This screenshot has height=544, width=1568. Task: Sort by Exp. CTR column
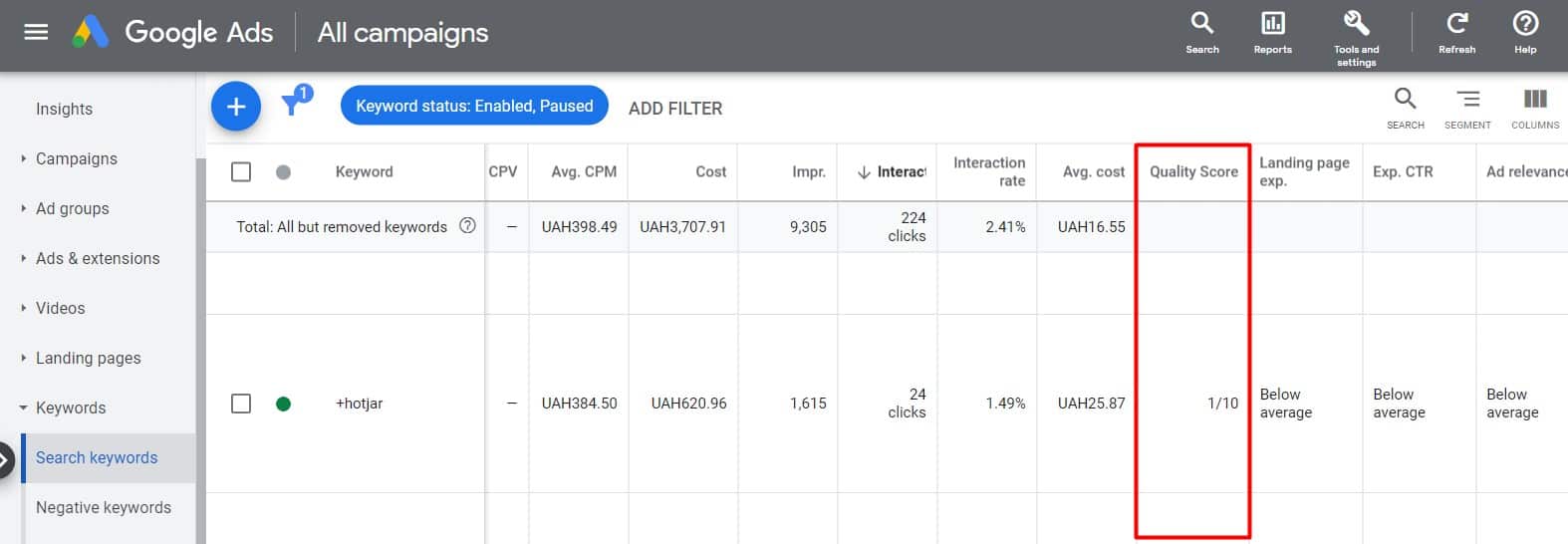pyautogui.click(x=1403, y=171)
